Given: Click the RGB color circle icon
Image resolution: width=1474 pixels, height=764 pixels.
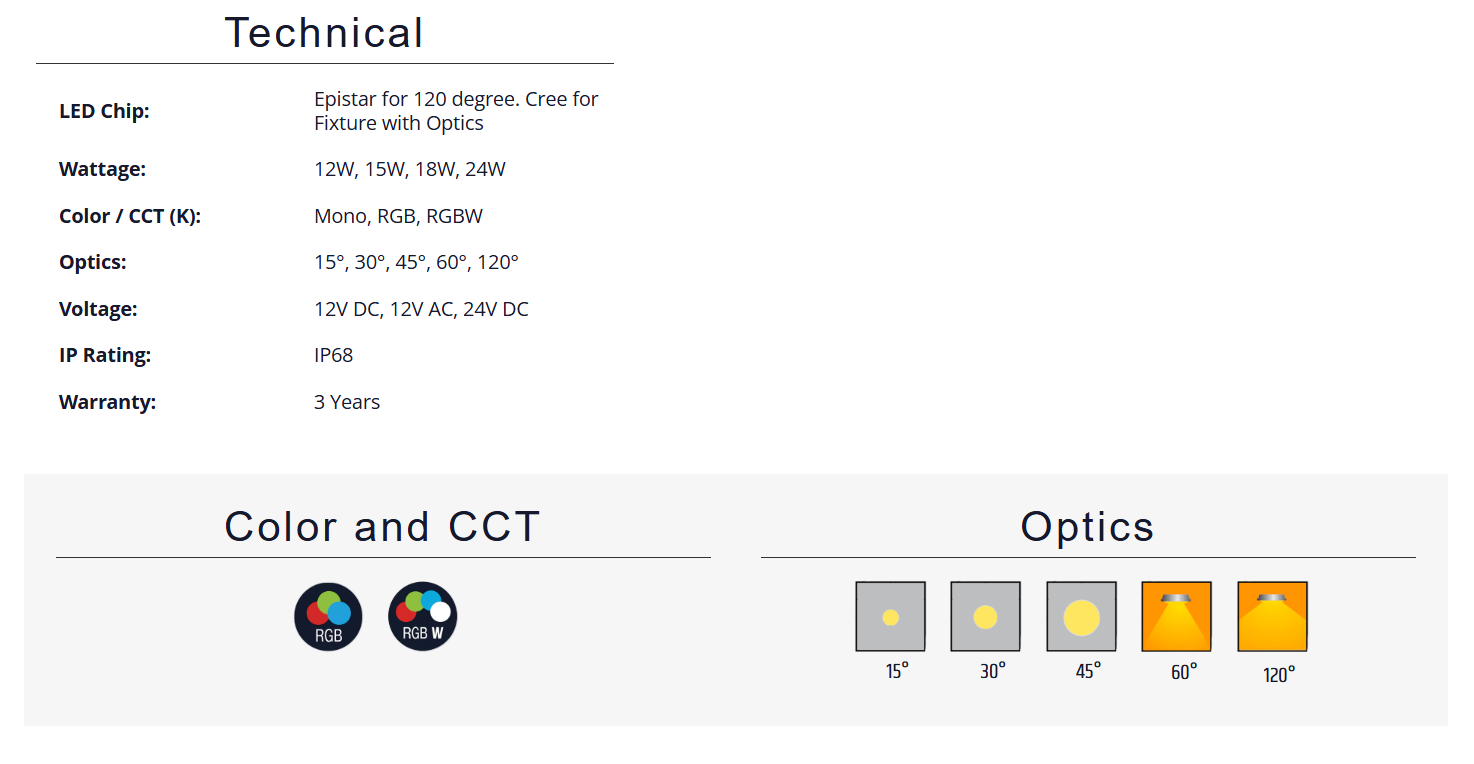Looking at the screenshot, I should [x=328, y=617].
